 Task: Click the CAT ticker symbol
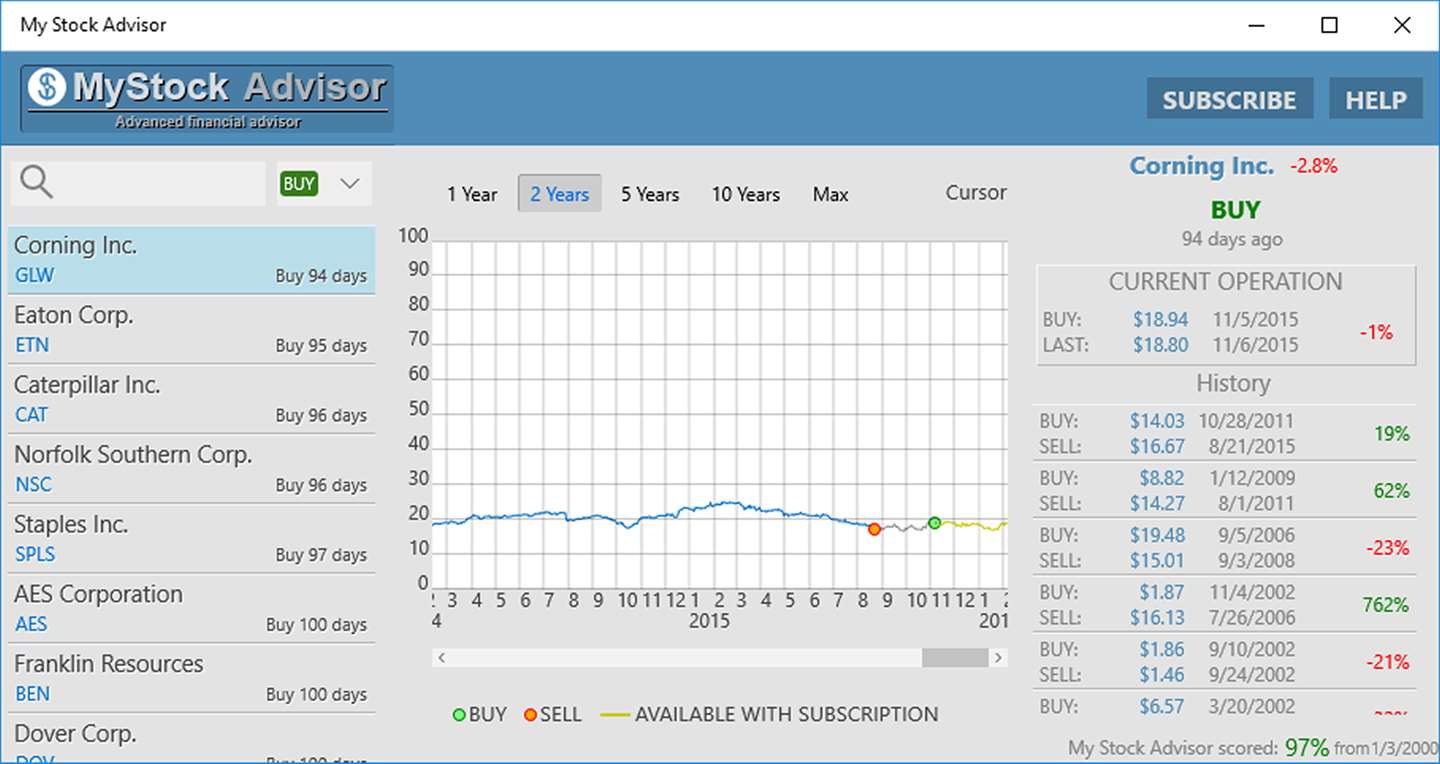[x=32, y=414]
